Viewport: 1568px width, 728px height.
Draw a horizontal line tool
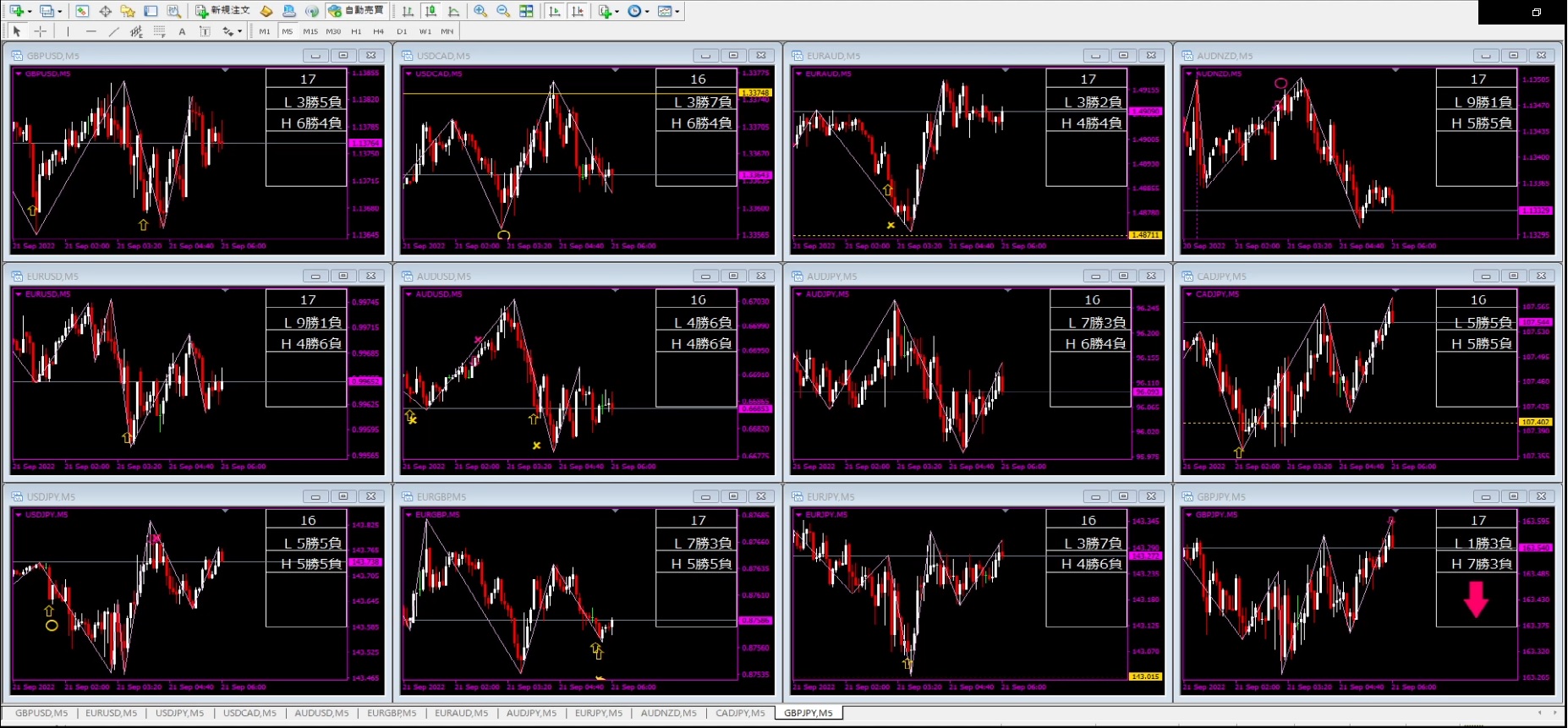click(90, 31)
